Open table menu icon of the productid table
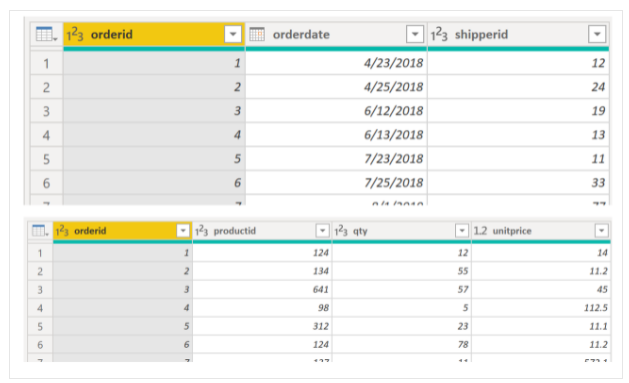The height and width of the screenshot is (383, 629). [x=40, y=231]
